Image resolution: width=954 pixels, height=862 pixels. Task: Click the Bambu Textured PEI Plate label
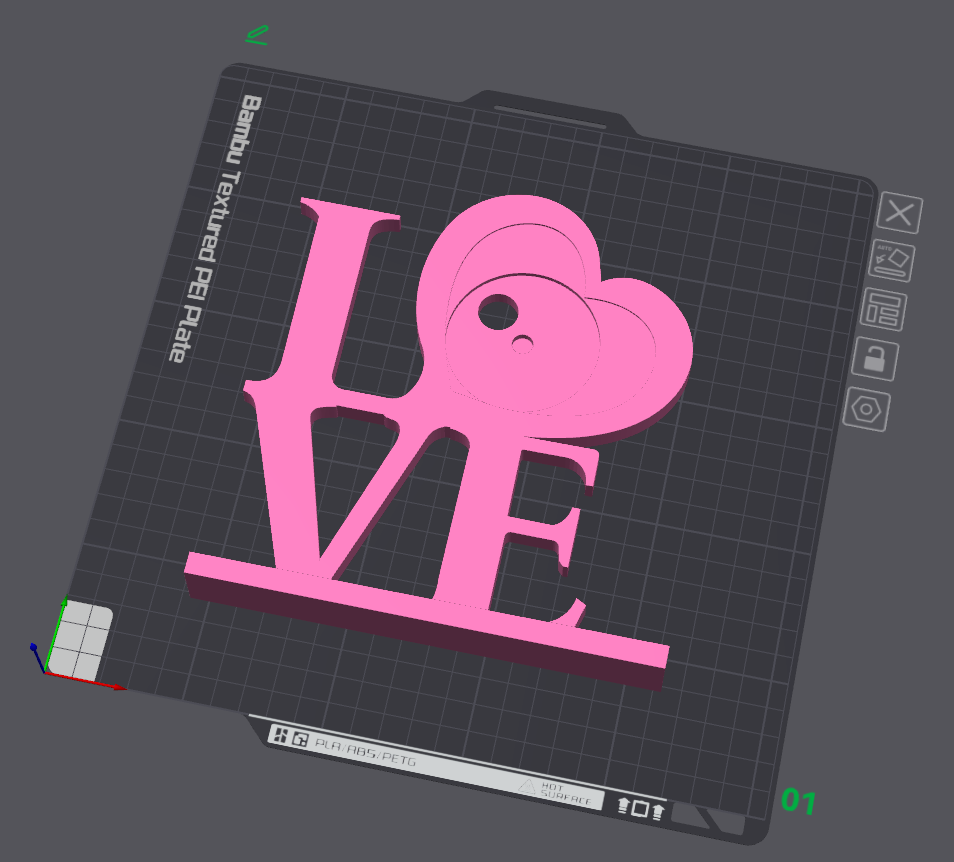pyautogui.click(x=216, y=228)
